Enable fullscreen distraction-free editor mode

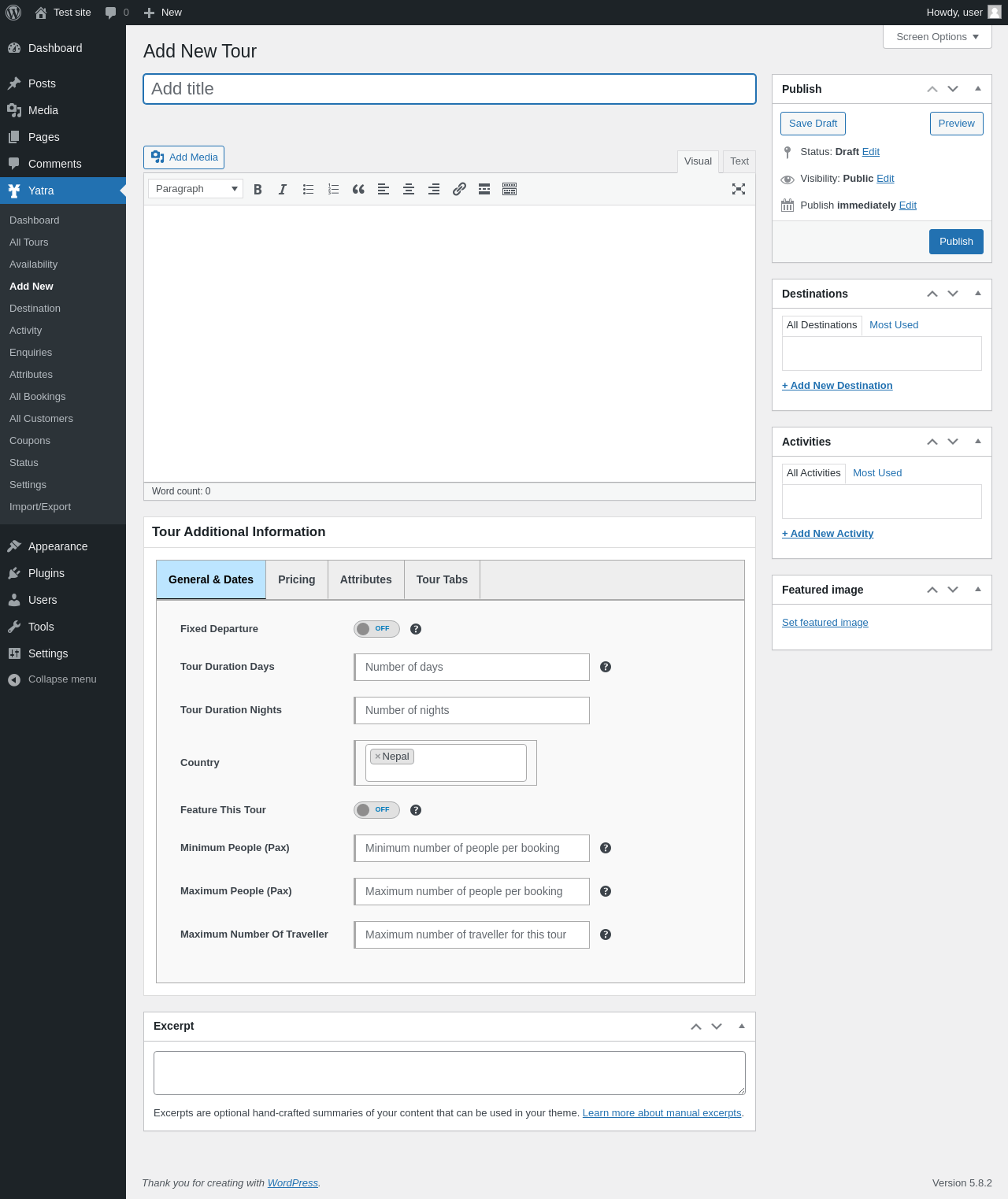point(739,189)
